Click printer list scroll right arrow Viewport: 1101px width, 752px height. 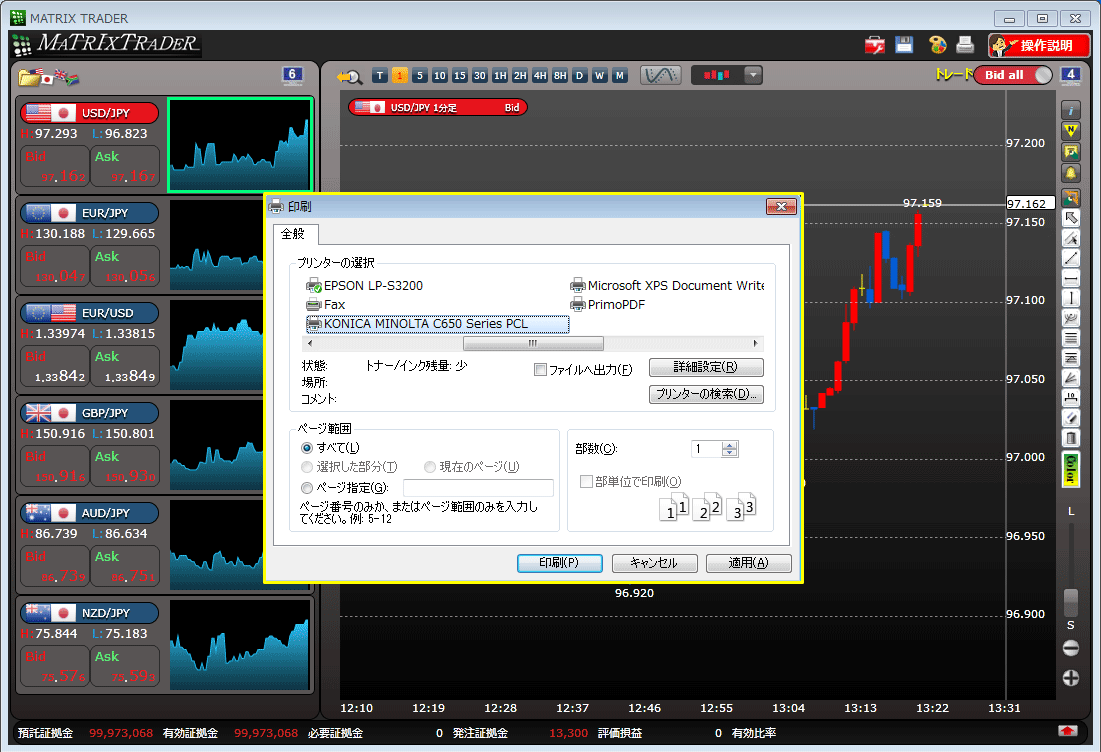(x=756, y=343)
